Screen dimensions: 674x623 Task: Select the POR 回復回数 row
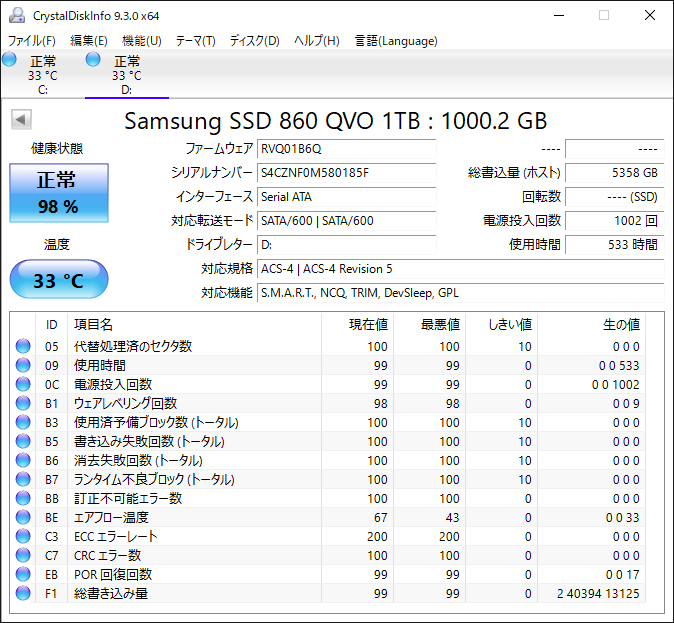click(x=328, y=574)
